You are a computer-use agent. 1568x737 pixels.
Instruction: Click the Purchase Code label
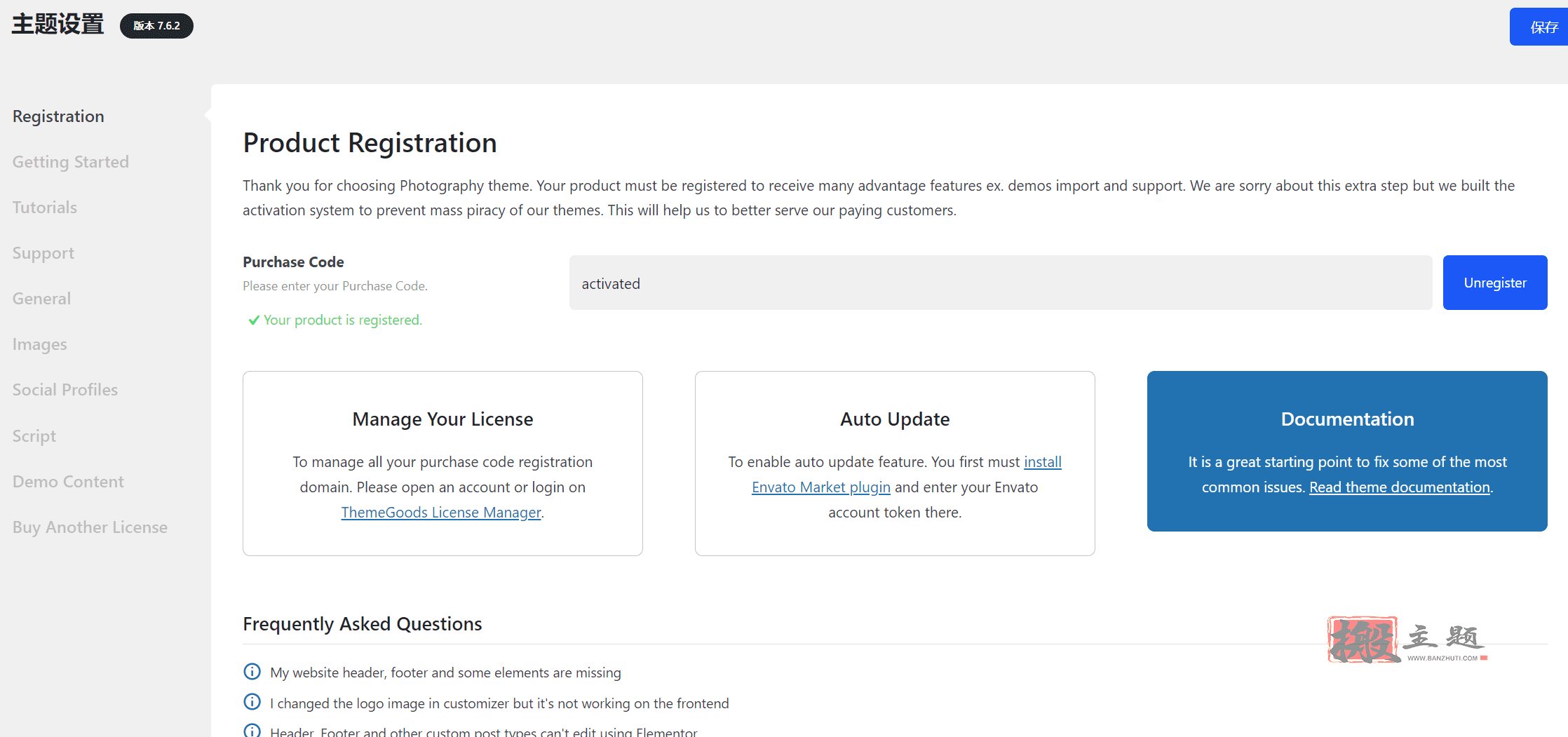[x=293, y=262]
